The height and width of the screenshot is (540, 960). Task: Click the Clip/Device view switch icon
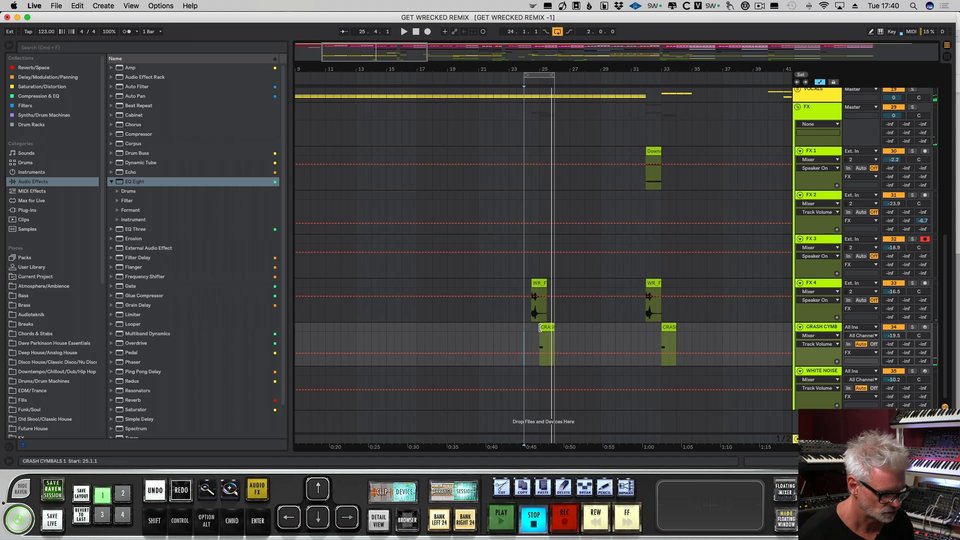point(393,492)
